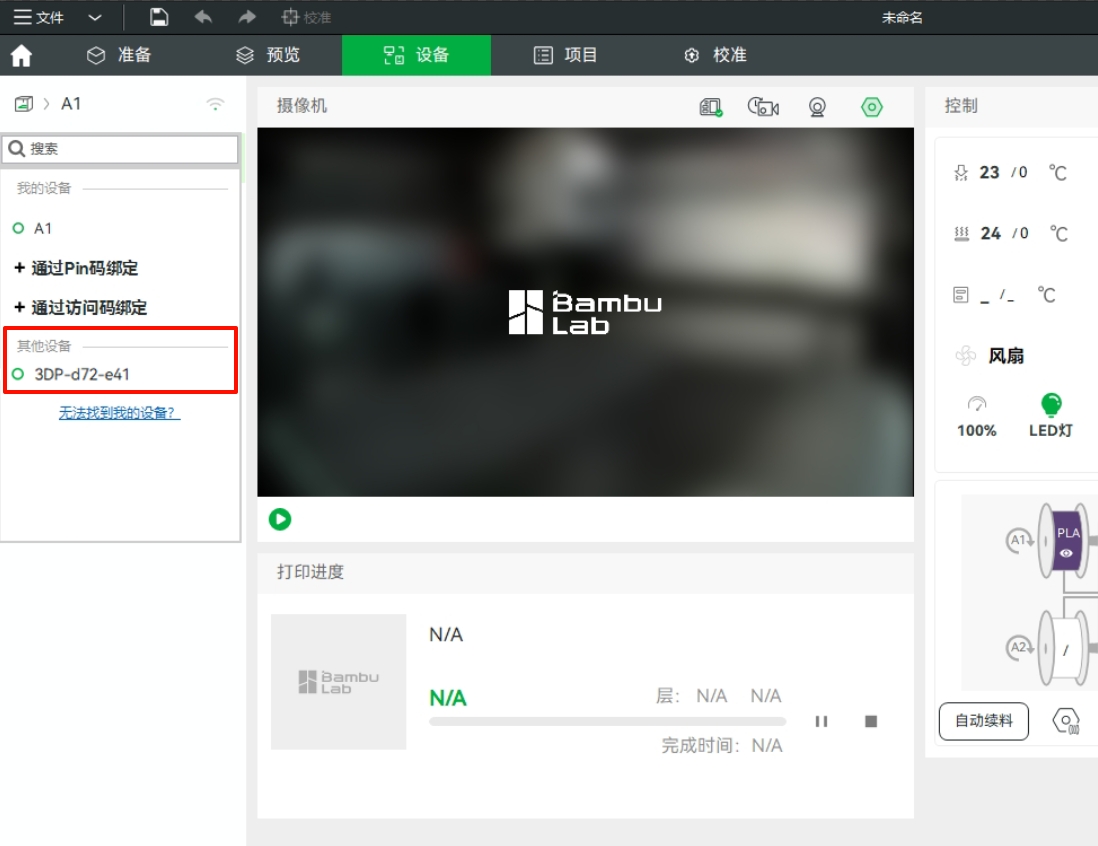Check the Wi-Fi signal icon
The image size is (1098, 846).
click(215, 104)
